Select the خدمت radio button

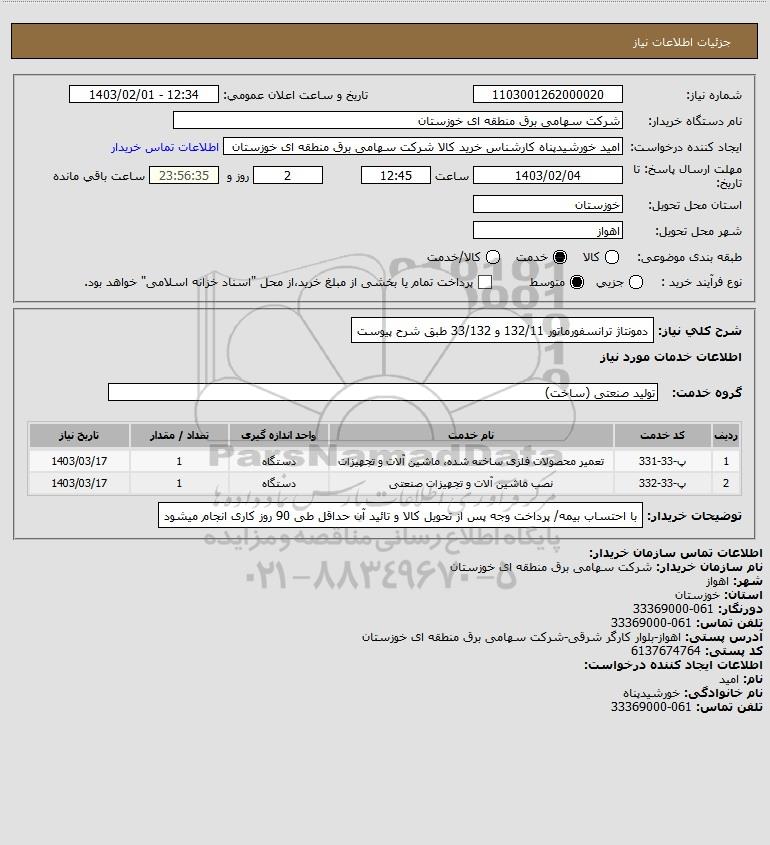(x=560, y=258)
